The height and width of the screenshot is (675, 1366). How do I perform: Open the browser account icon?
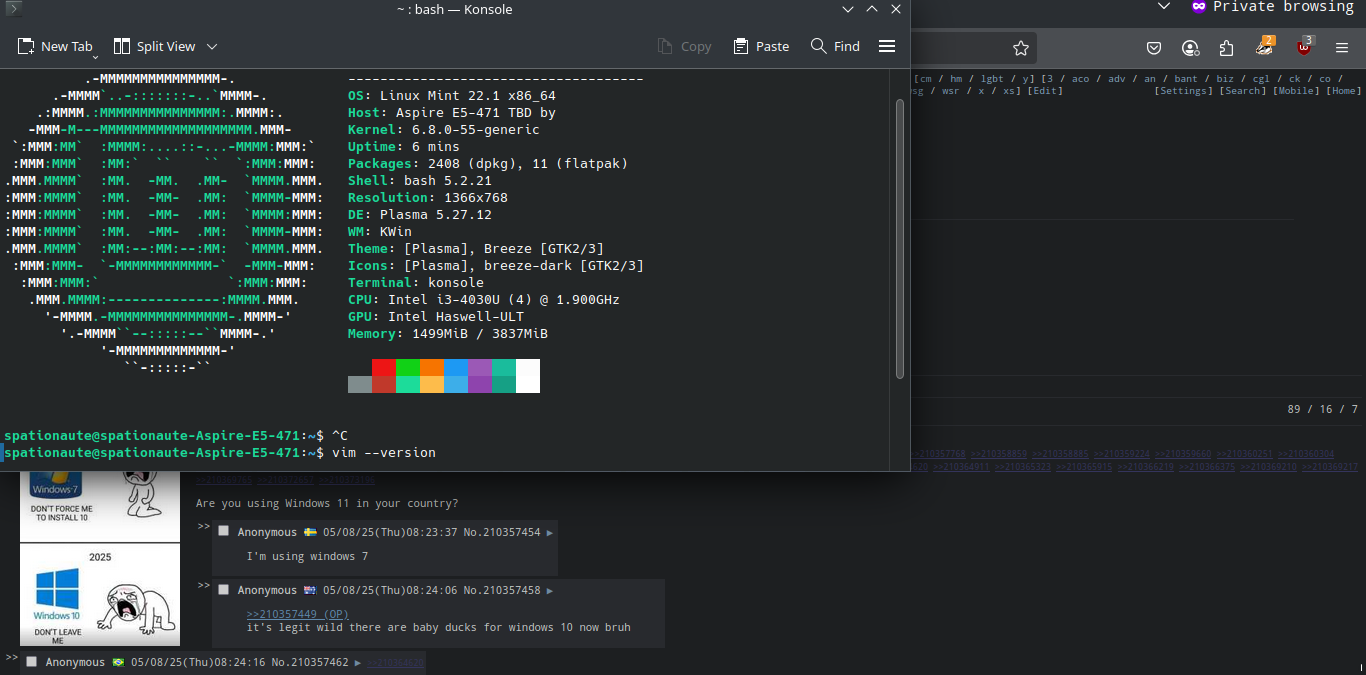[1190, 48]
